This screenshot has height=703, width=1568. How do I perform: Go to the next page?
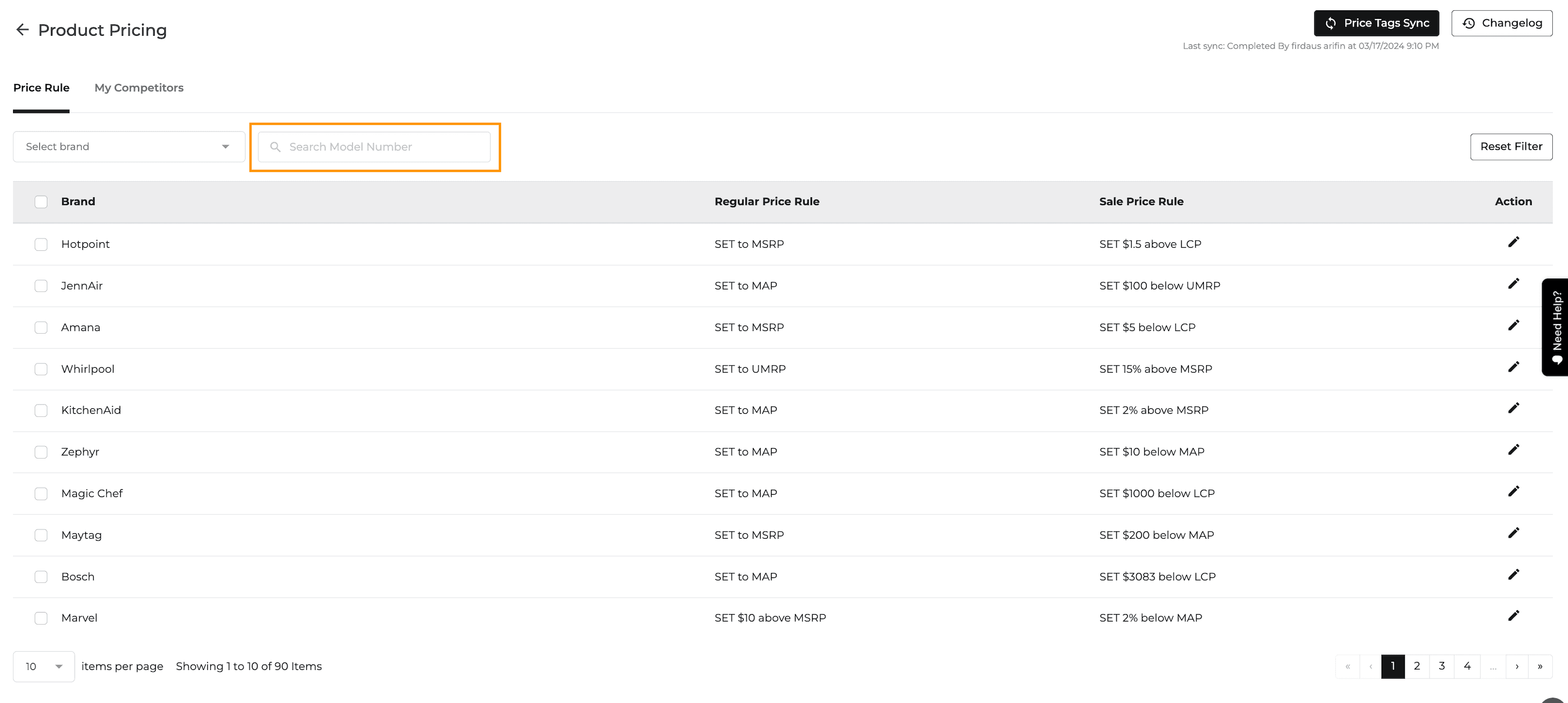1517,667
